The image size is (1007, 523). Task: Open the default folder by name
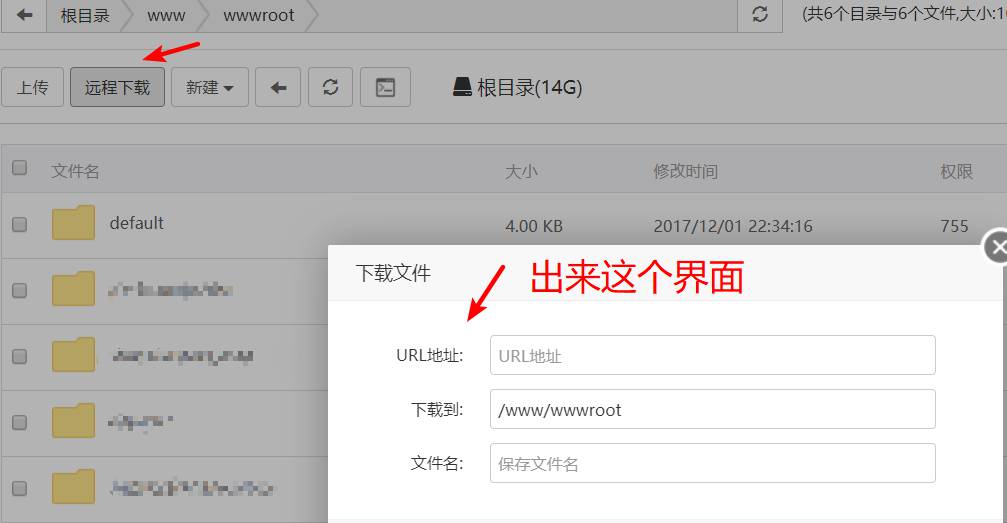(x=137, y=223)
